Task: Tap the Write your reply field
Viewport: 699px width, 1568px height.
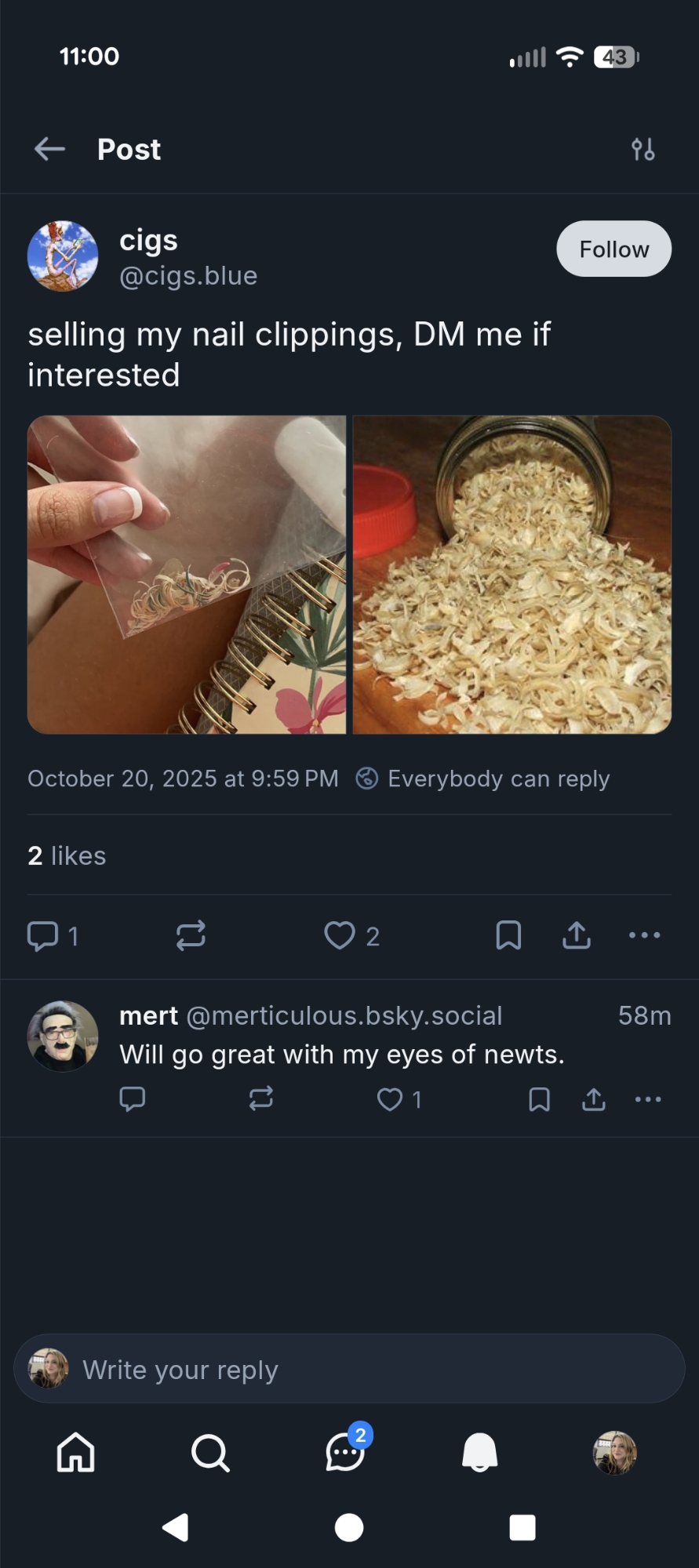Action: click(x=349, y=1370)
